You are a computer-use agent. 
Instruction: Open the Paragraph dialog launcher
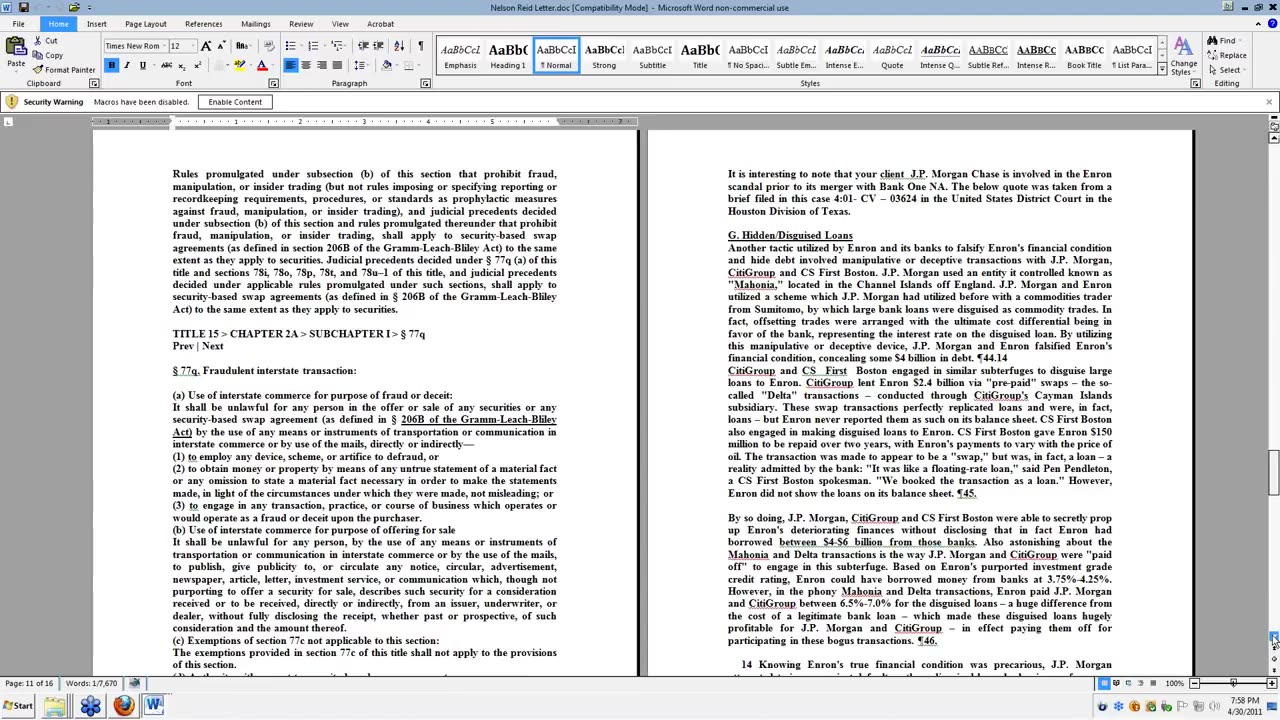425,84
